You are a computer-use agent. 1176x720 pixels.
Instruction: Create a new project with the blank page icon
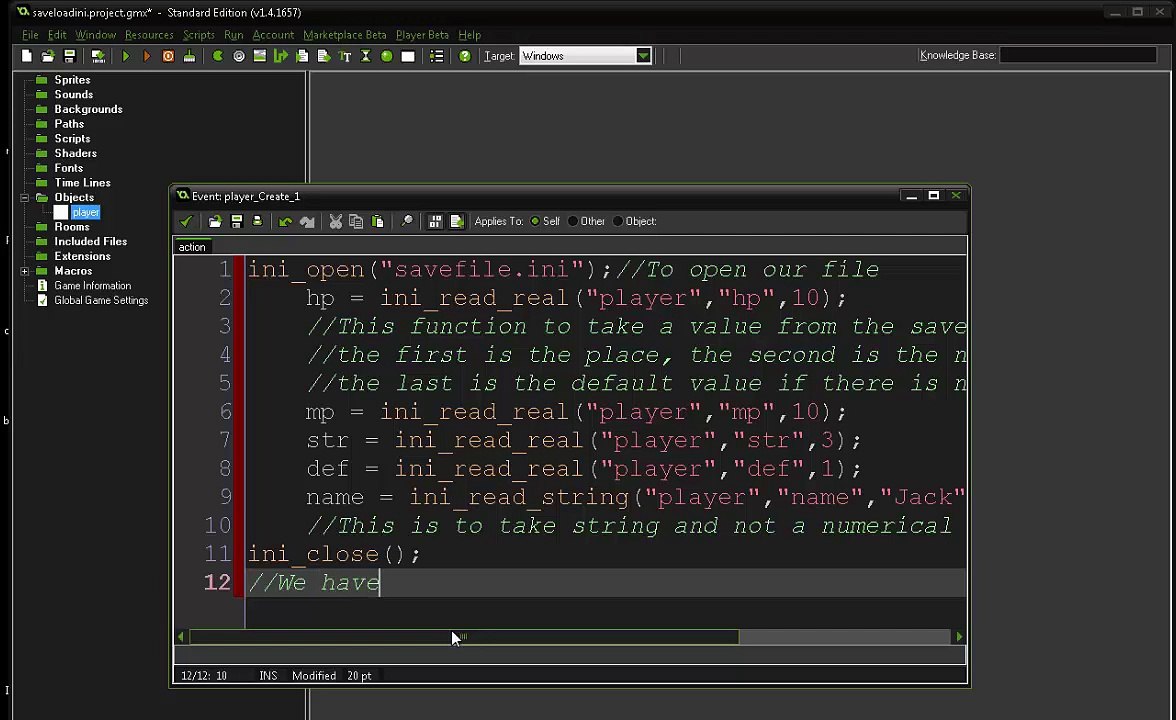point(27,56)
